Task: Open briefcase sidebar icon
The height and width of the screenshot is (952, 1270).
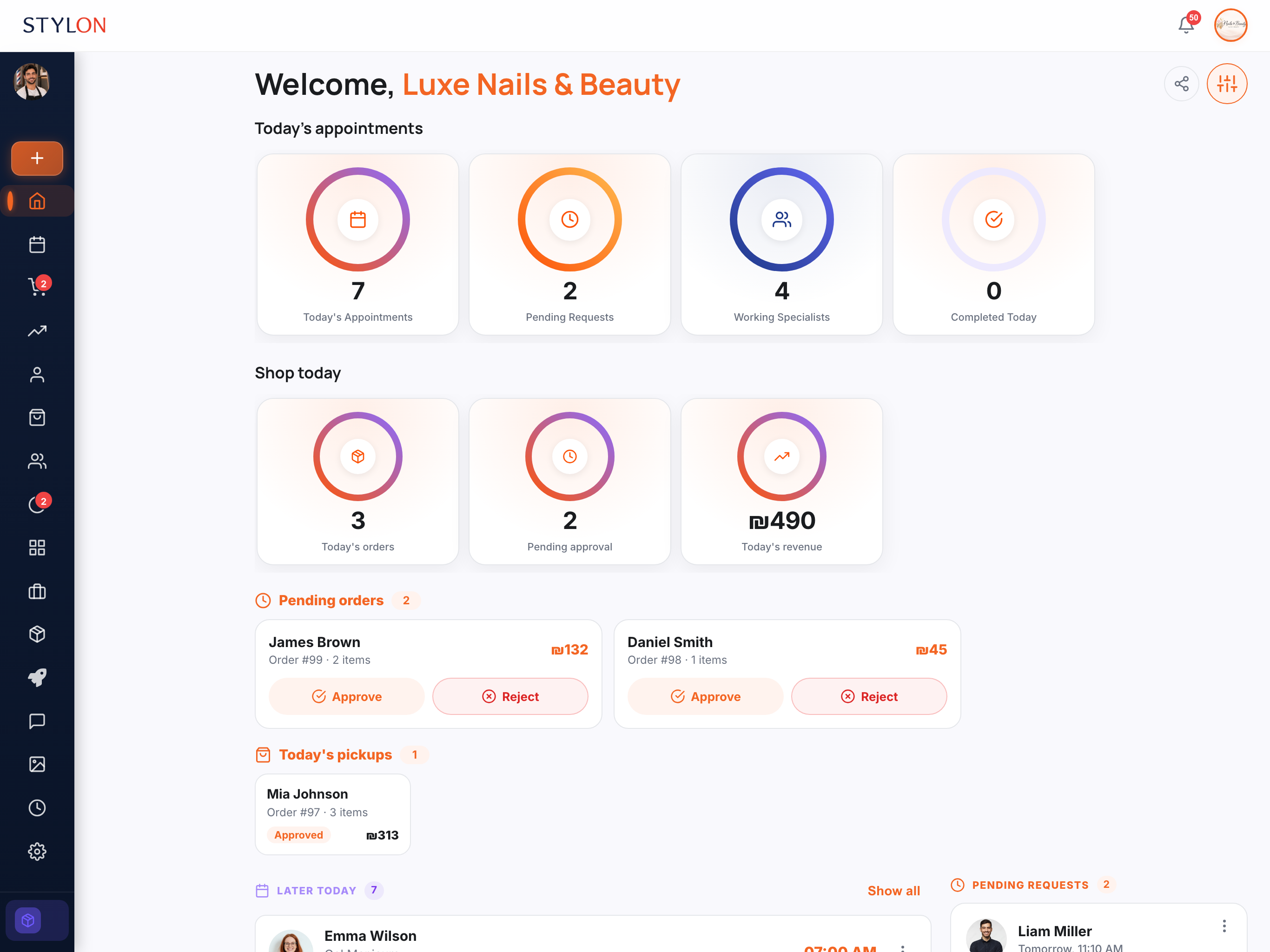Action: (37, 591)
